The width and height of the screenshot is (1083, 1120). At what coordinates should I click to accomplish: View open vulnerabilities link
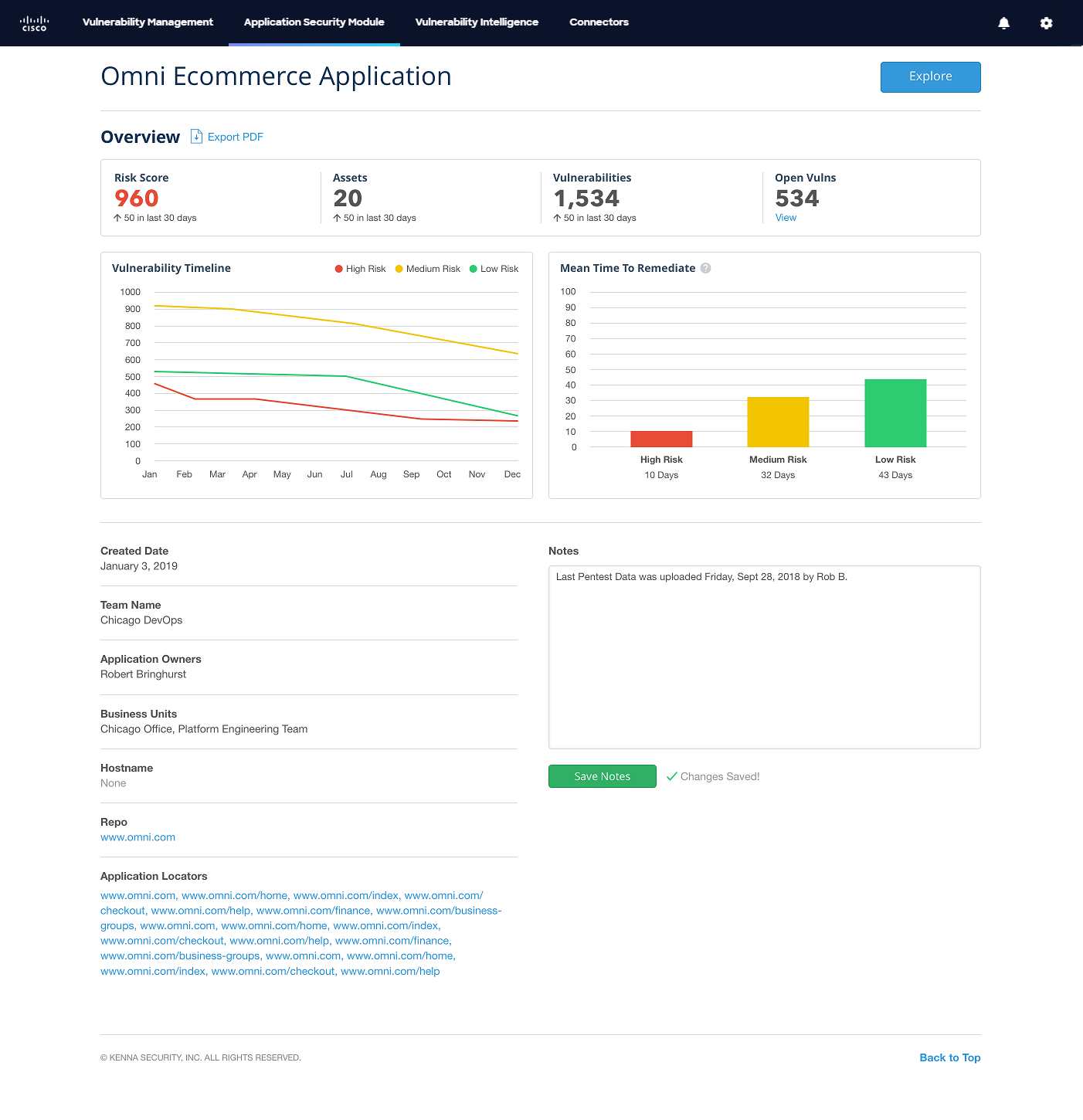coord(786,218)
